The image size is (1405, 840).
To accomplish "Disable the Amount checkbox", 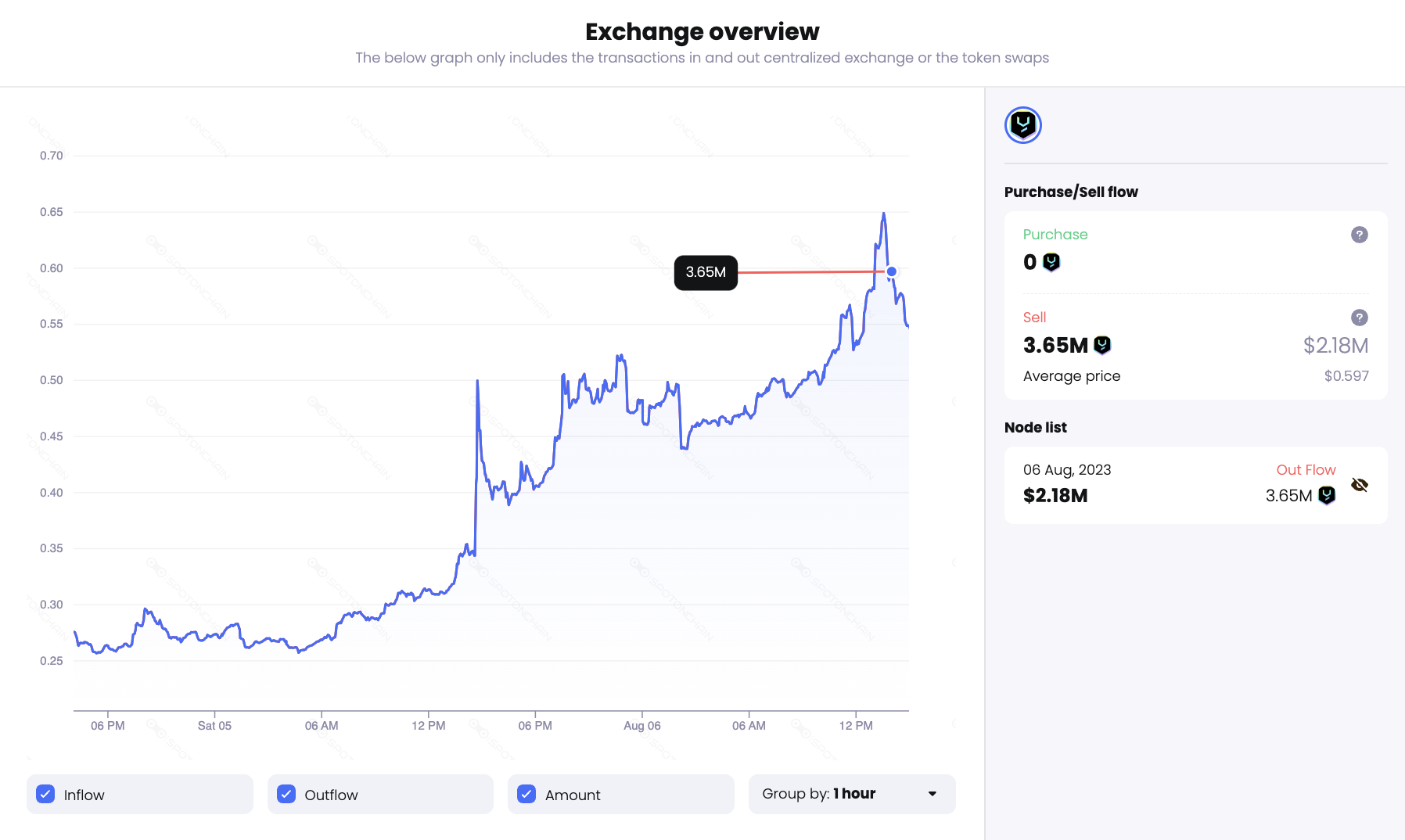I will pos(526,794).
